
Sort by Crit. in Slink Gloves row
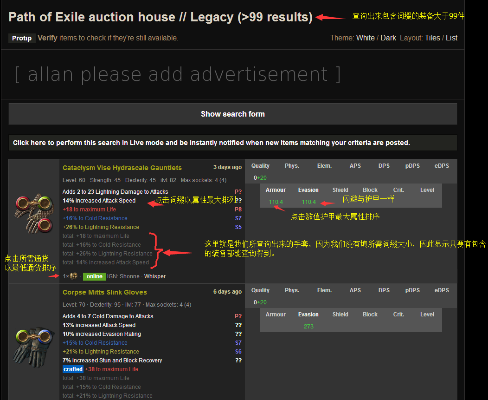click(398, 314)
